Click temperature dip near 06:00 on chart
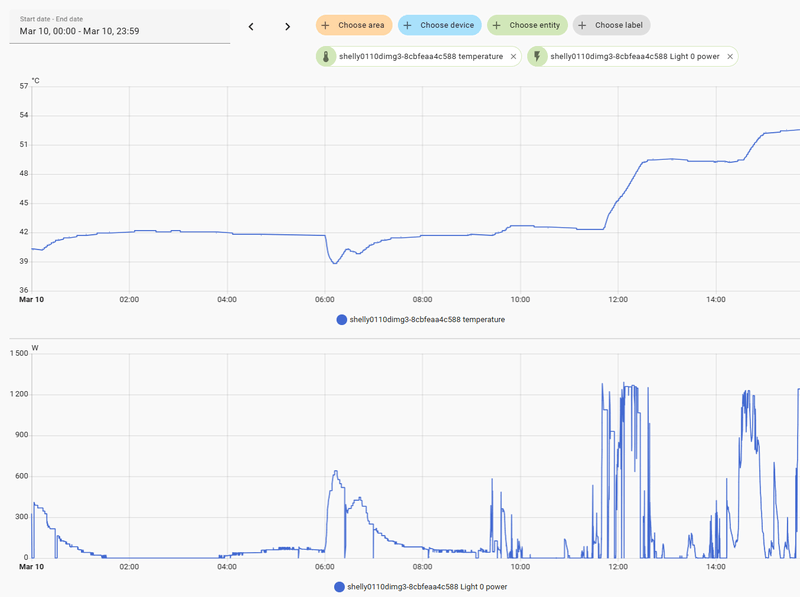The width and height of the screenshot is (800, 597). pos(335,263)
